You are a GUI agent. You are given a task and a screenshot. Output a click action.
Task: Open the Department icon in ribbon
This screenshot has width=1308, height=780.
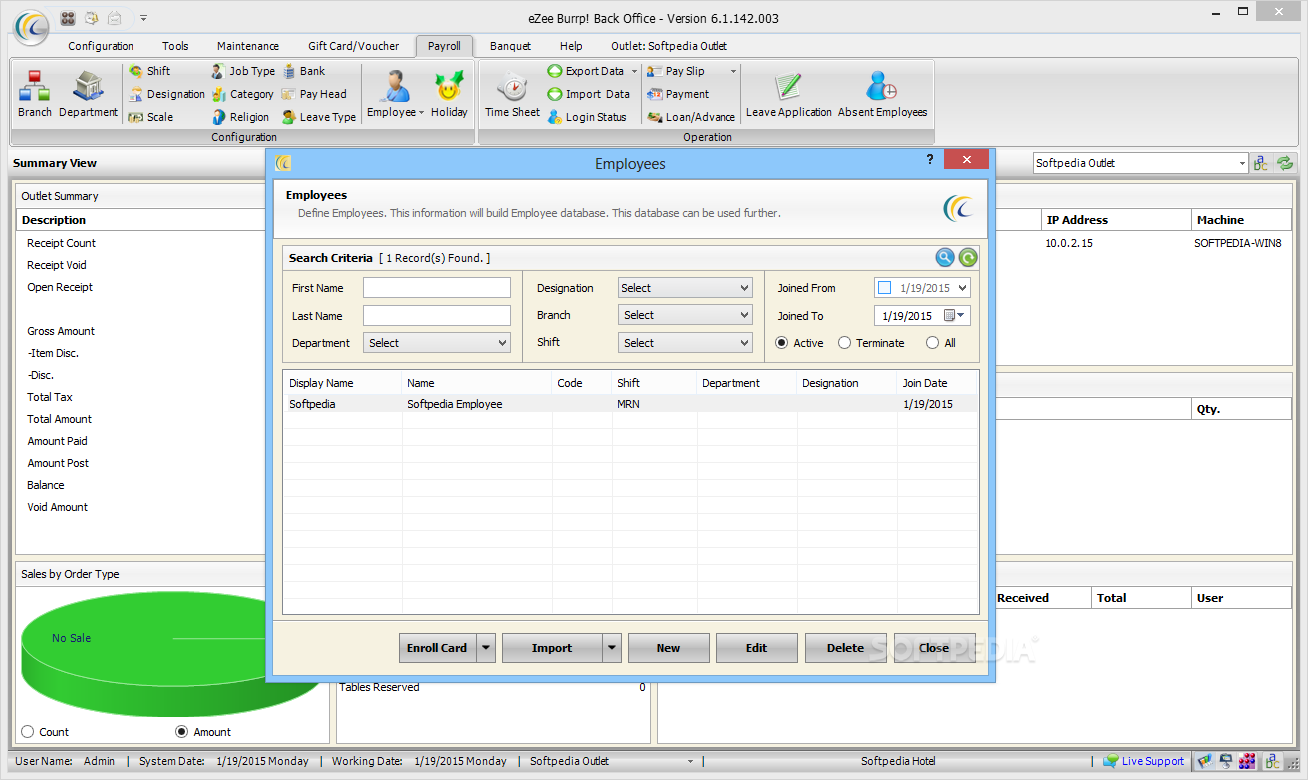[88, 94]
